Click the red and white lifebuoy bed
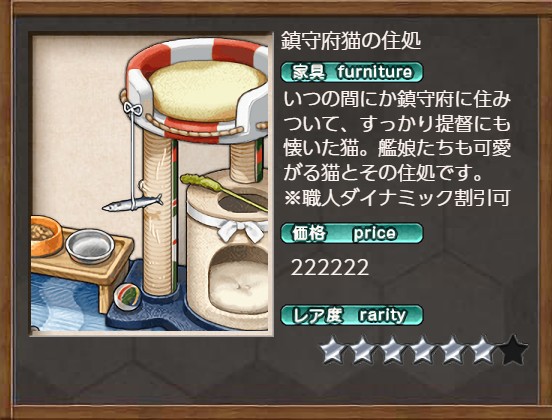The image size is (552, 420). 197,92
